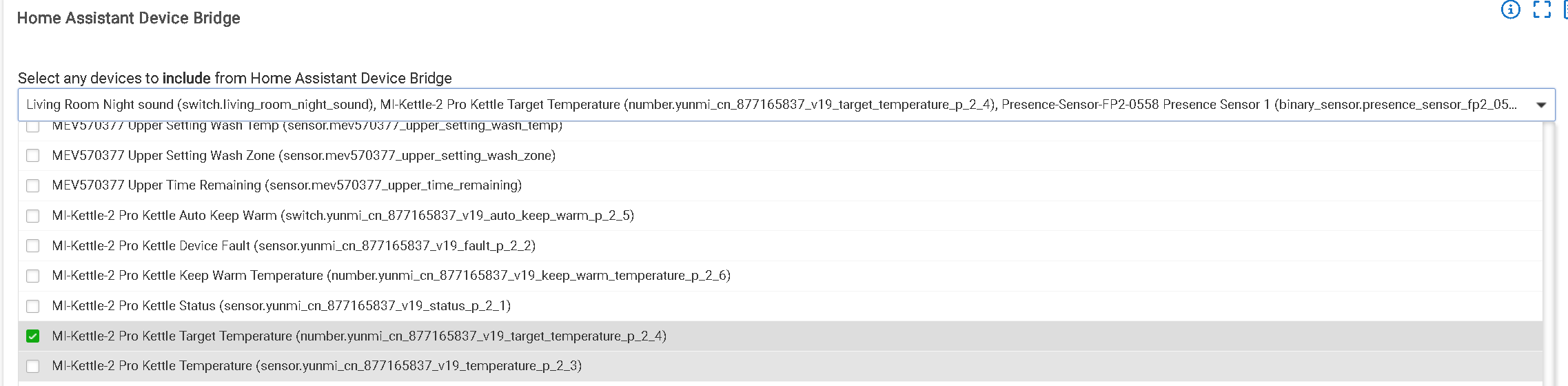Check MEV570377 Upper Setting Wash Zone checkbox
This screenshot has height=386, width=1568.
click(x=32, y=156)
